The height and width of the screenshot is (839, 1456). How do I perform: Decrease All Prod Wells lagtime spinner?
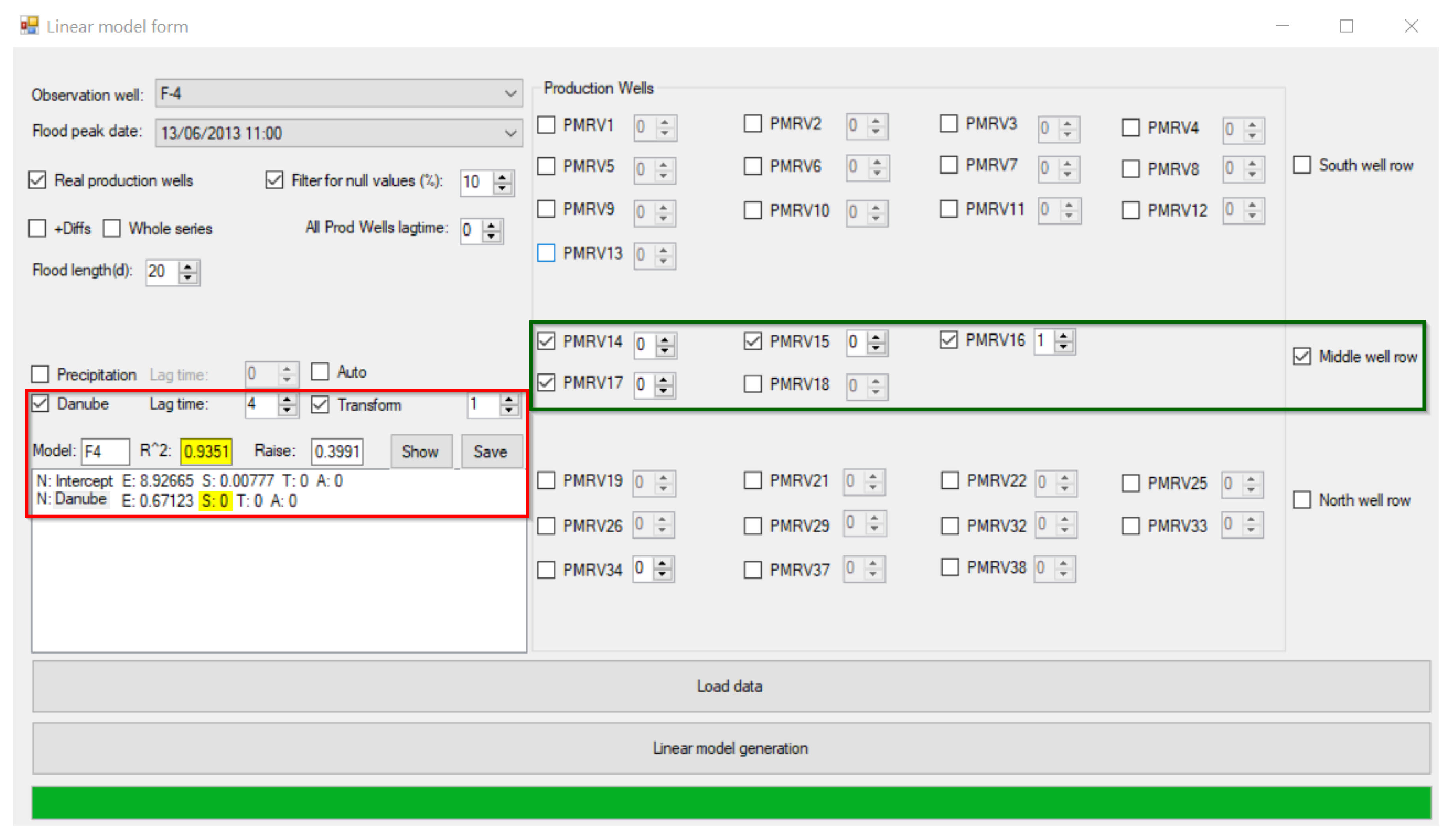(x=491, y=237)
